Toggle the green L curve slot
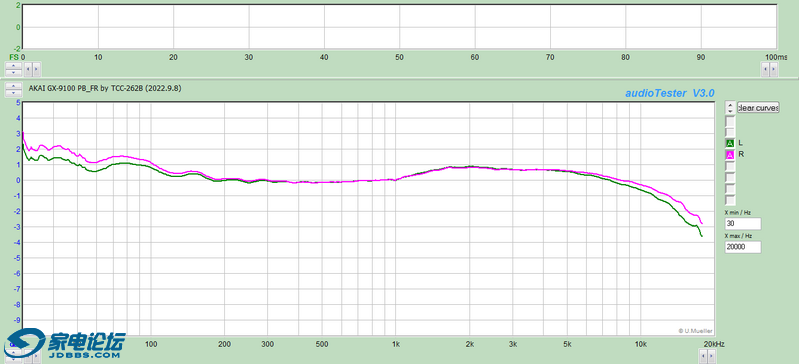Screen dimensions: 799x364 pyautogui.click(x=730, y=143)
